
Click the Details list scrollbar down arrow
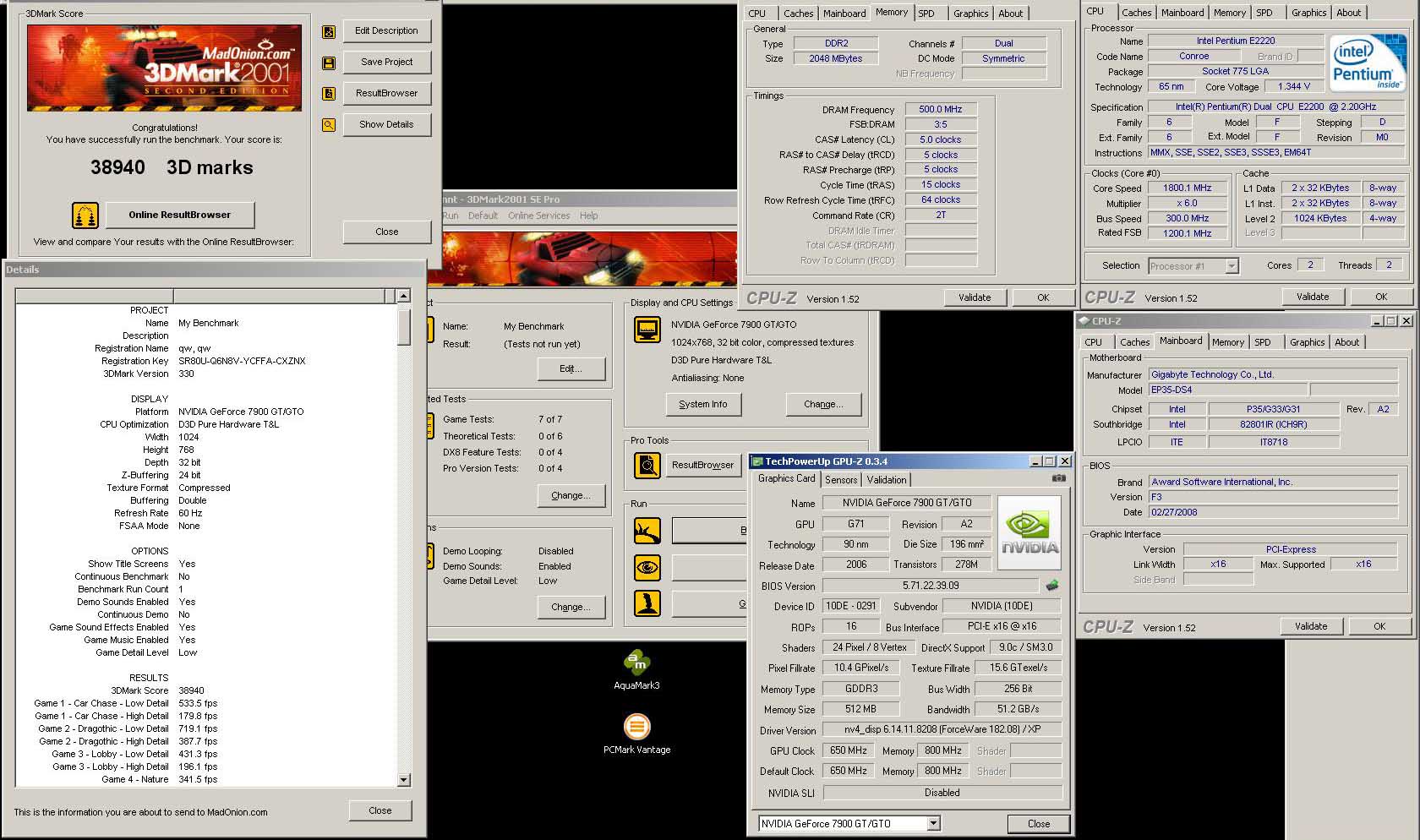403,780
